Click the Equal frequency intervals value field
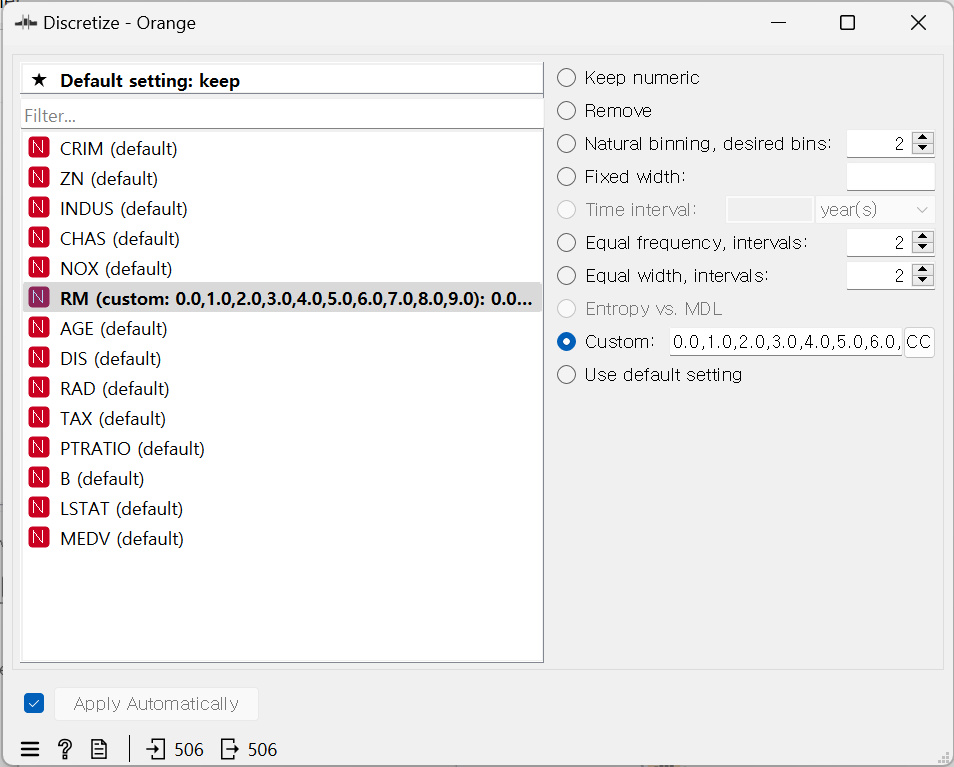This screenshot has height=767, width=954. pos(880,242)
